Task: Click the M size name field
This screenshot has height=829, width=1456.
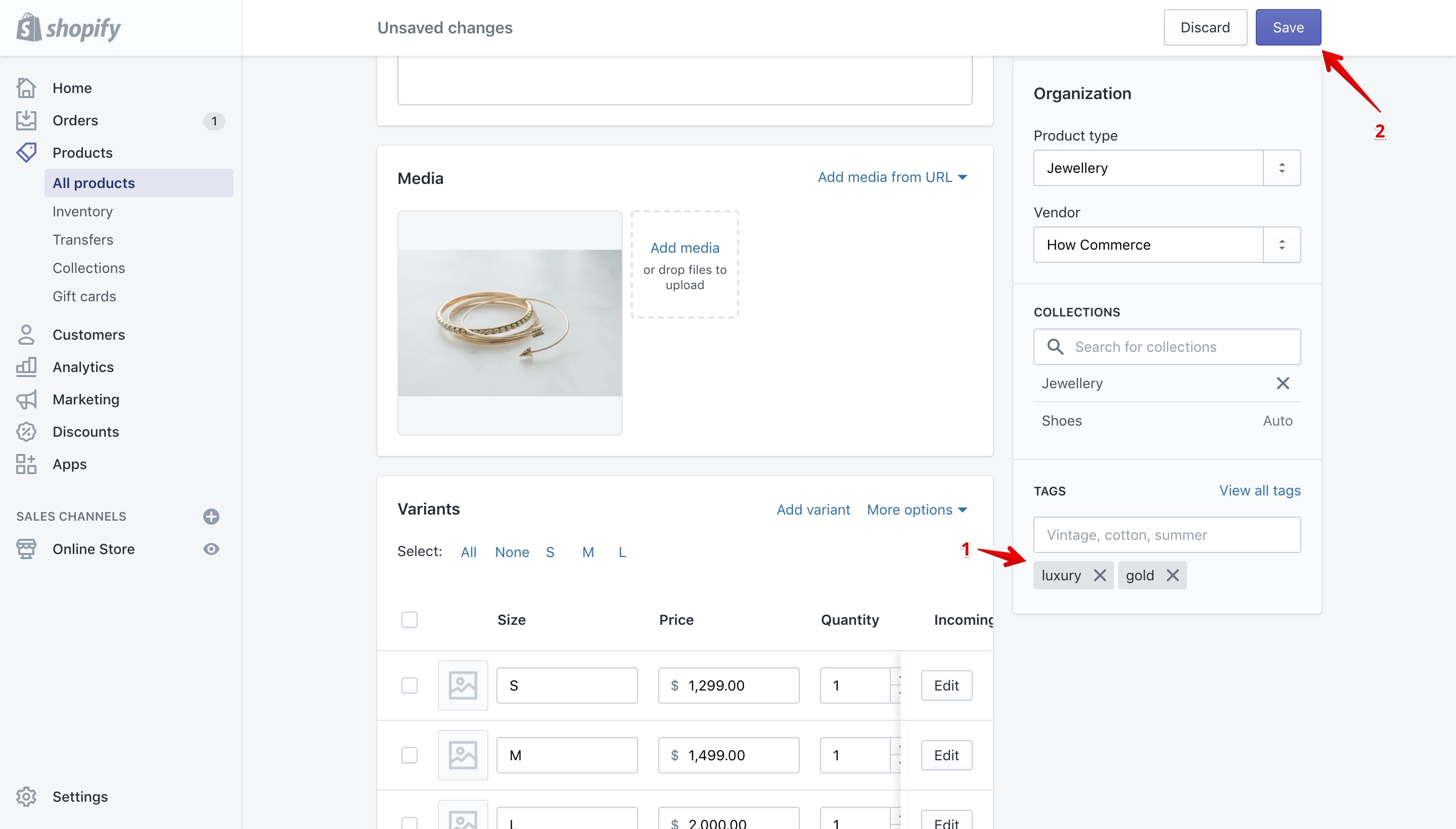Action: click(567, 755)
